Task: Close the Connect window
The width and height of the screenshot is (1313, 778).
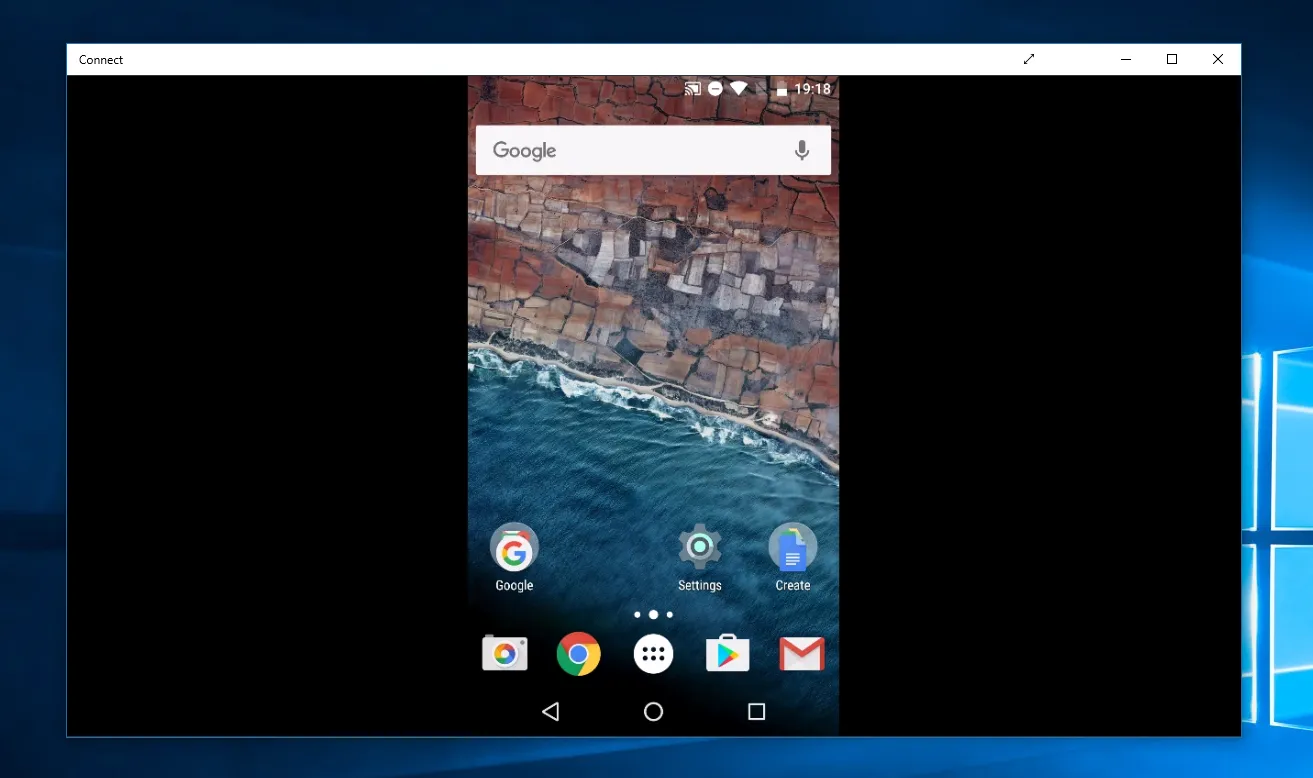Action: (x=1218, y=59)
